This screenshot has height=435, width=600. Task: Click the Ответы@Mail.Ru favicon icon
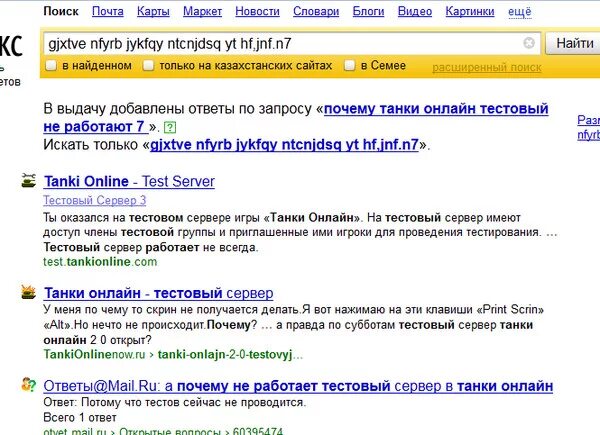point(29,385)
